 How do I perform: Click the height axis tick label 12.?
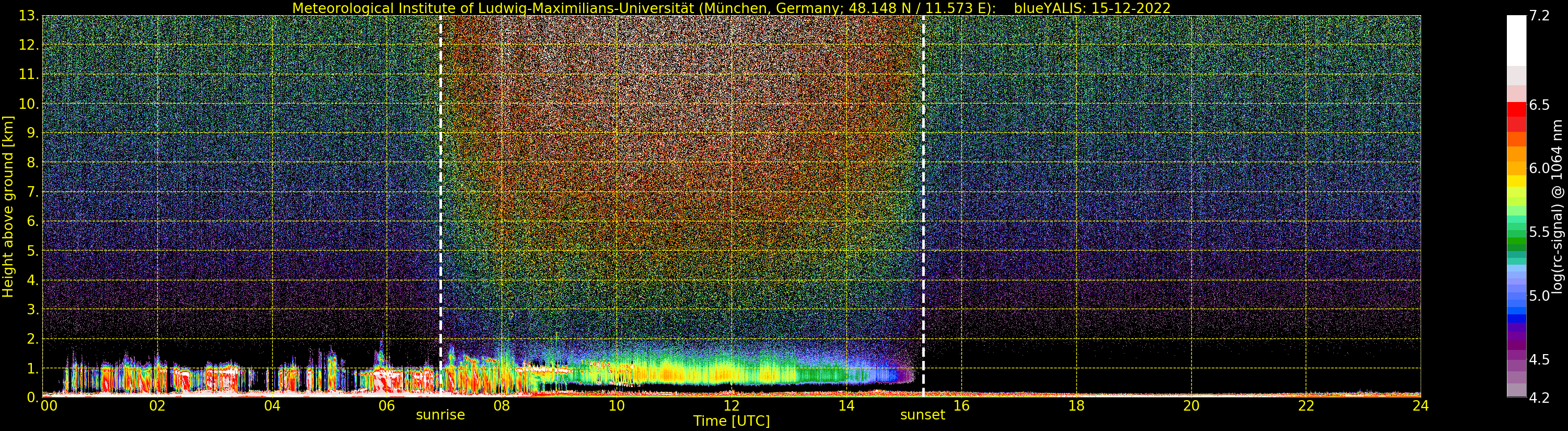pos(28,45)
